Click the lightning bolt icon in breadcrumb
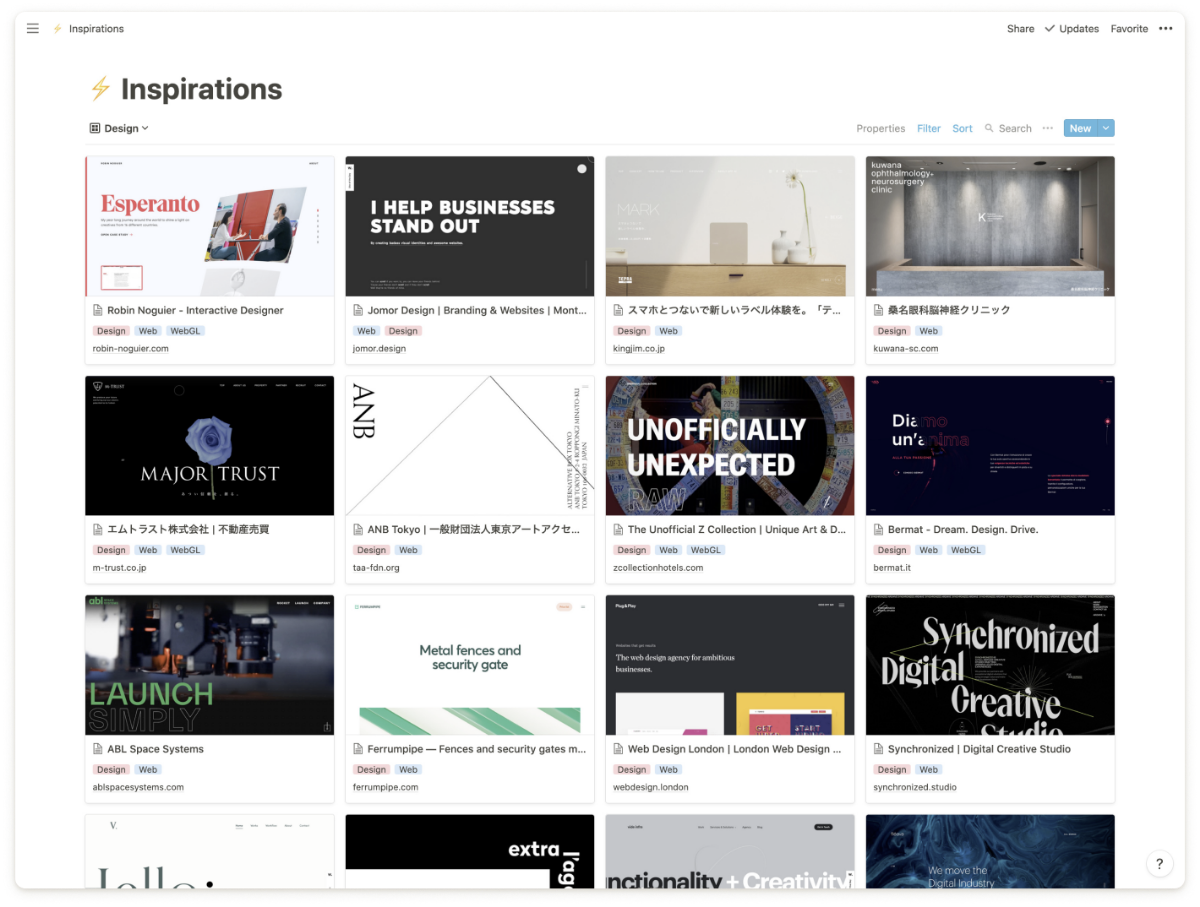1200x907 pixels. pos(57,29)
